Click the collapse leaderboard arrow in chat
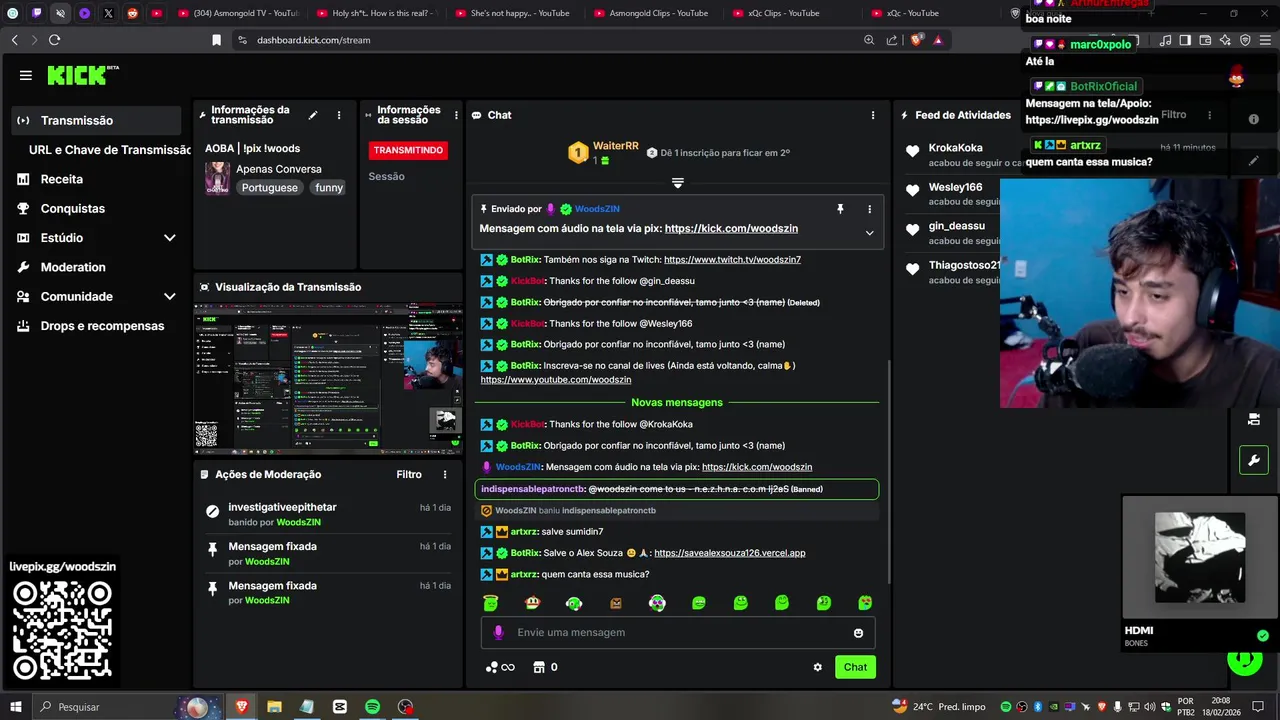The image size is (1280, 720). pyautogui.click(x=677, y=183)
